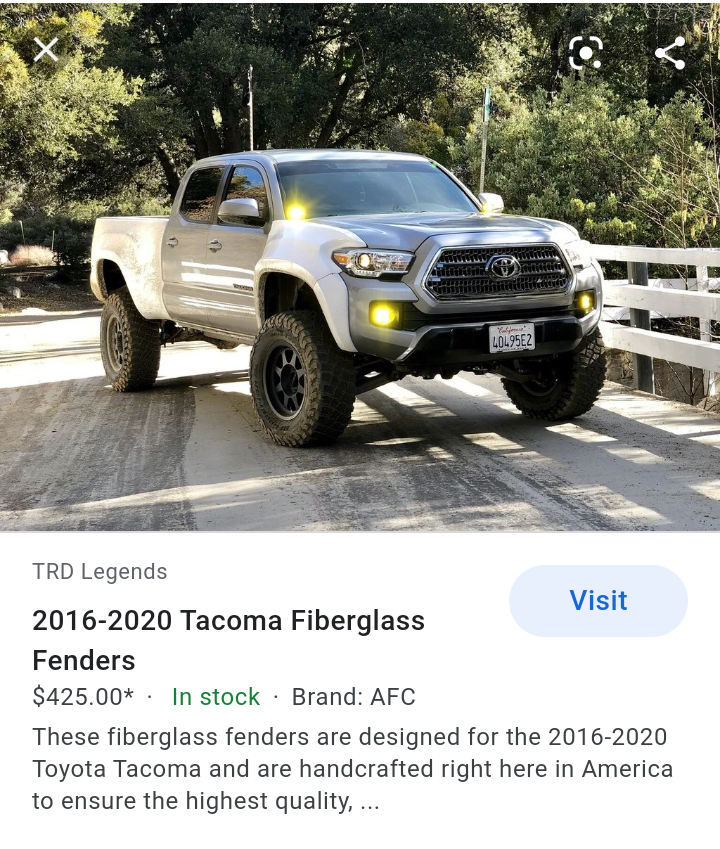Image resolution: width=720 pixels, height=849 pixels.
Task: Open Google Lens visual search icon
Action: coord(586,53)
